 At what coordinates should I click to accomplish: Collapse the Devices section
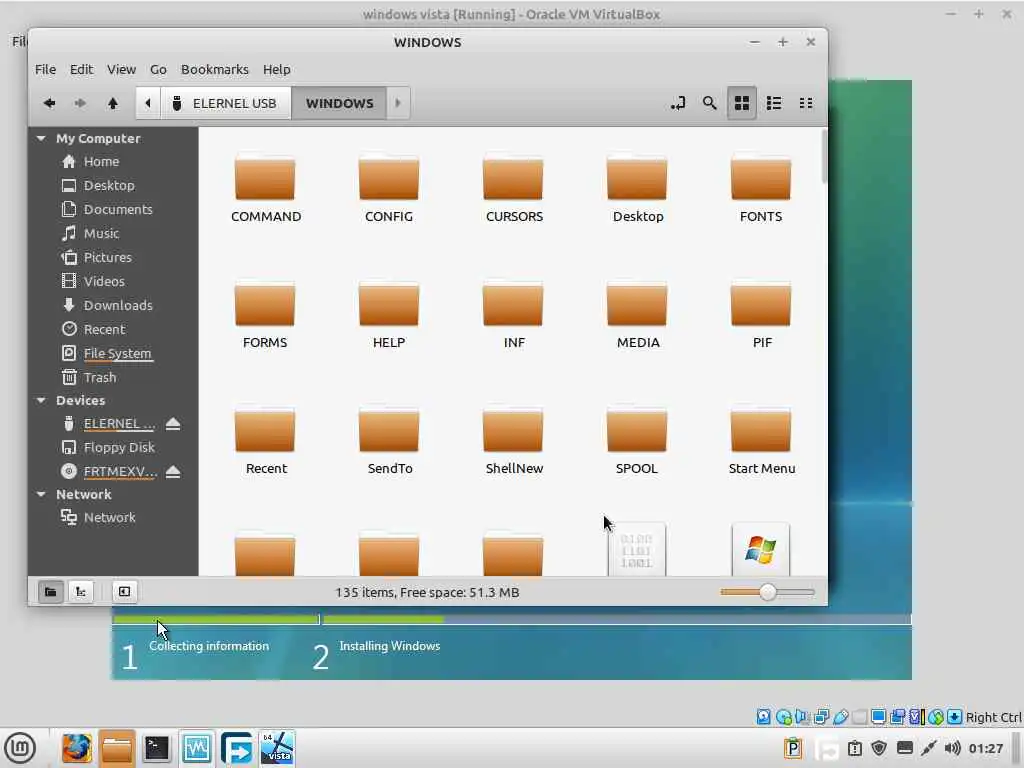point(41,400)
